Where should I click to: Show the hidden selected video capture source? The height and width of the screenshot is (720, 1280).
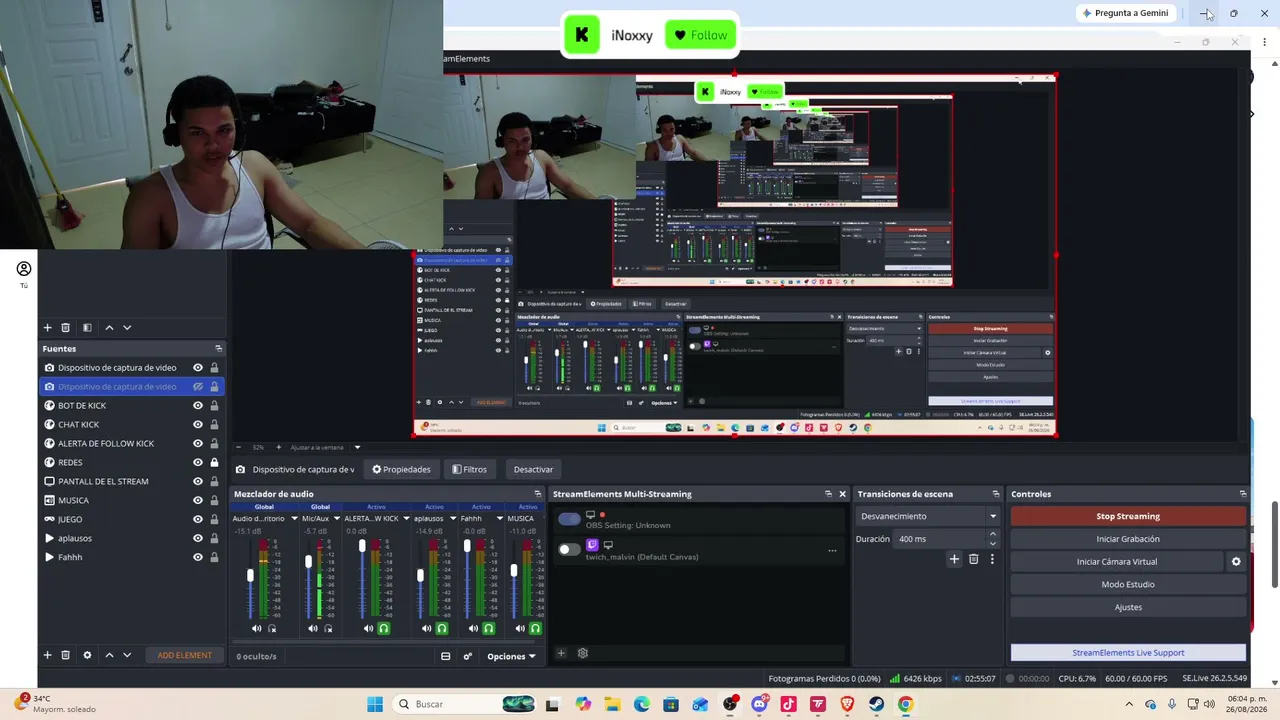[x=198, y=386]
